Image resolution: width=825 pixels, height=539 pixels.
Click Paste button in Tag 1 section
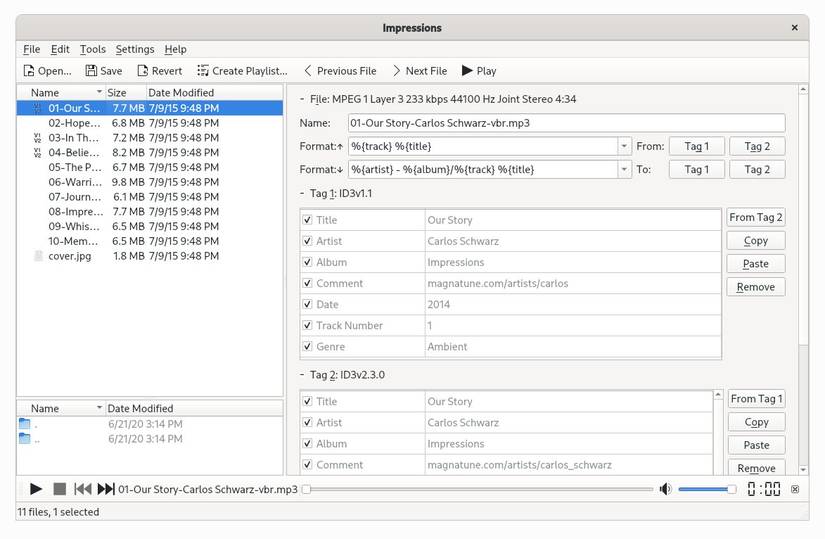click(756, 264)
